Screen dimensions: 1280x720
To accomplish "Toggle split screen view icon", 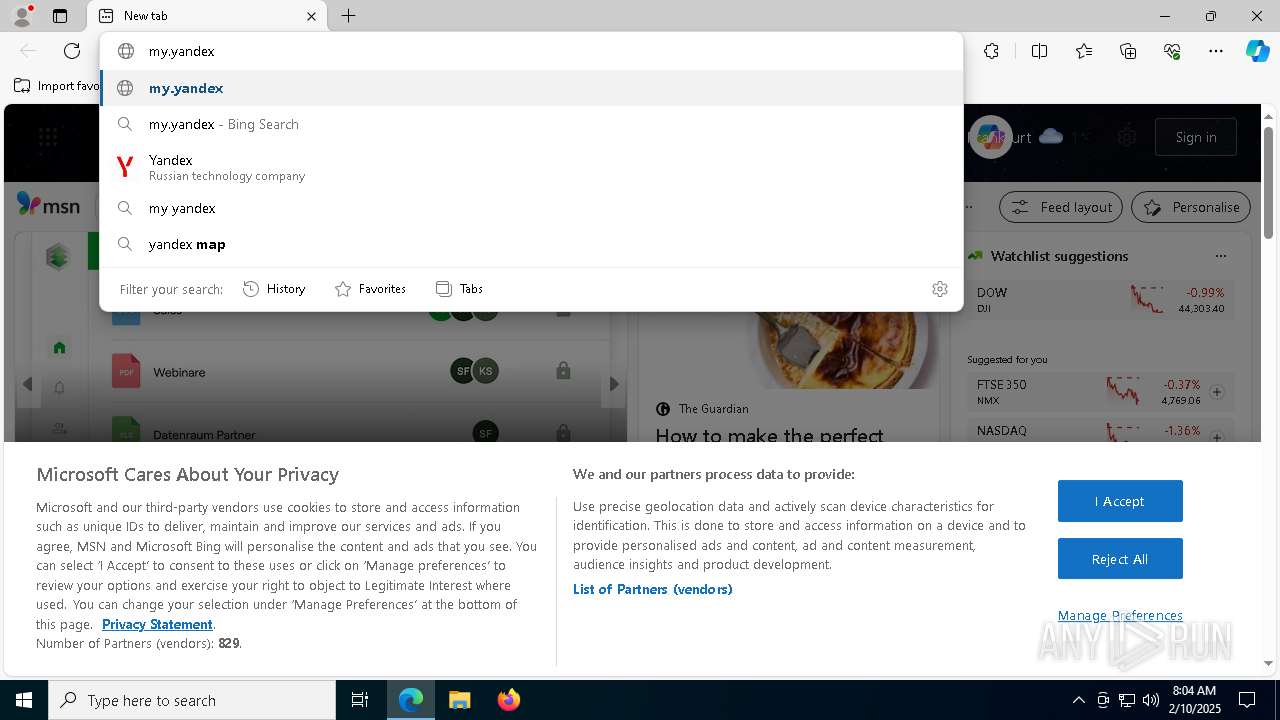I will pyautogui.click(x=1039, y=51).
